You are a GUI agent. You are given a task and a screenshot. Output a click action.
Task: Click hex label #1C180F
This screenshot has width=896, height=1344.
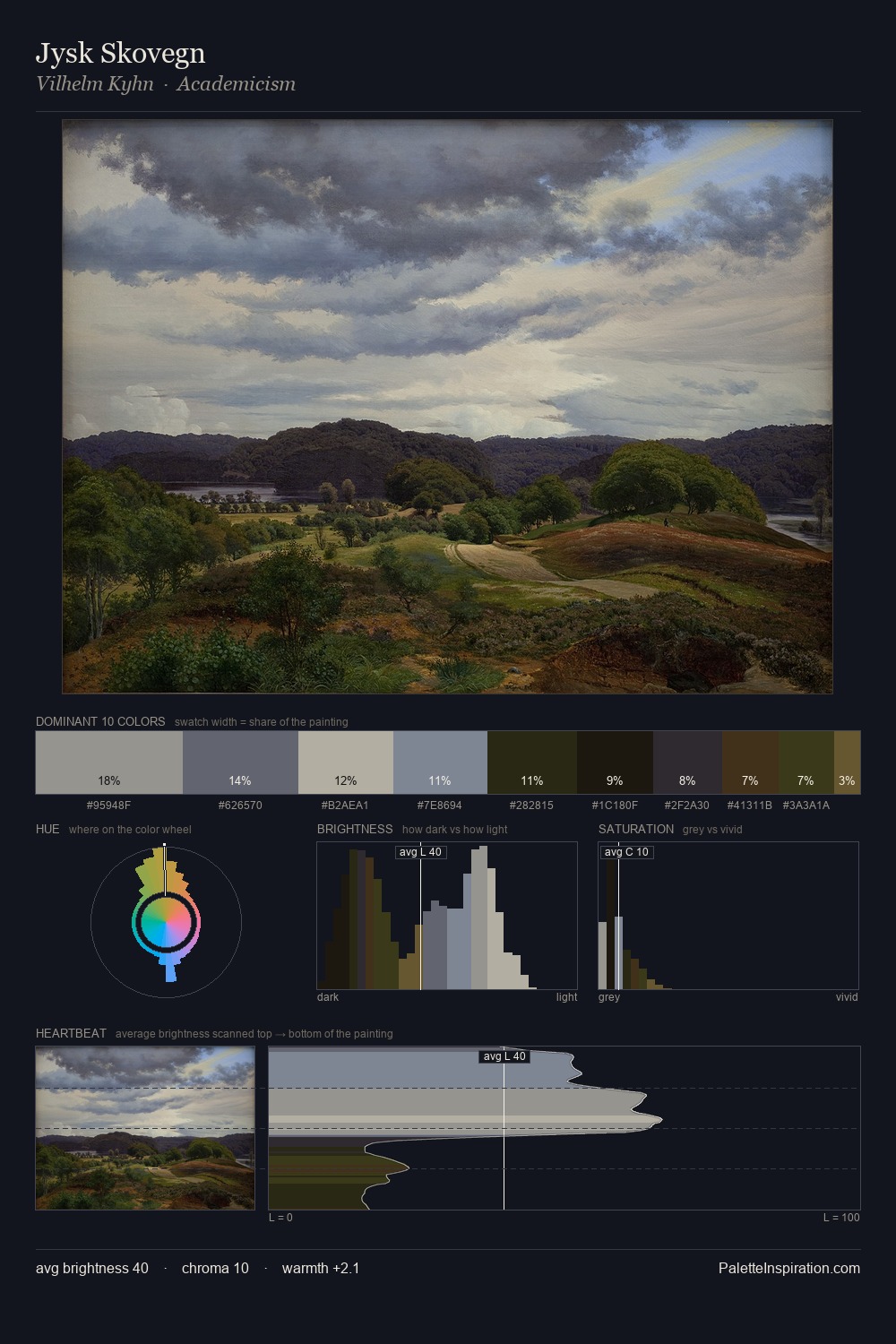click(x=615, y=805)
